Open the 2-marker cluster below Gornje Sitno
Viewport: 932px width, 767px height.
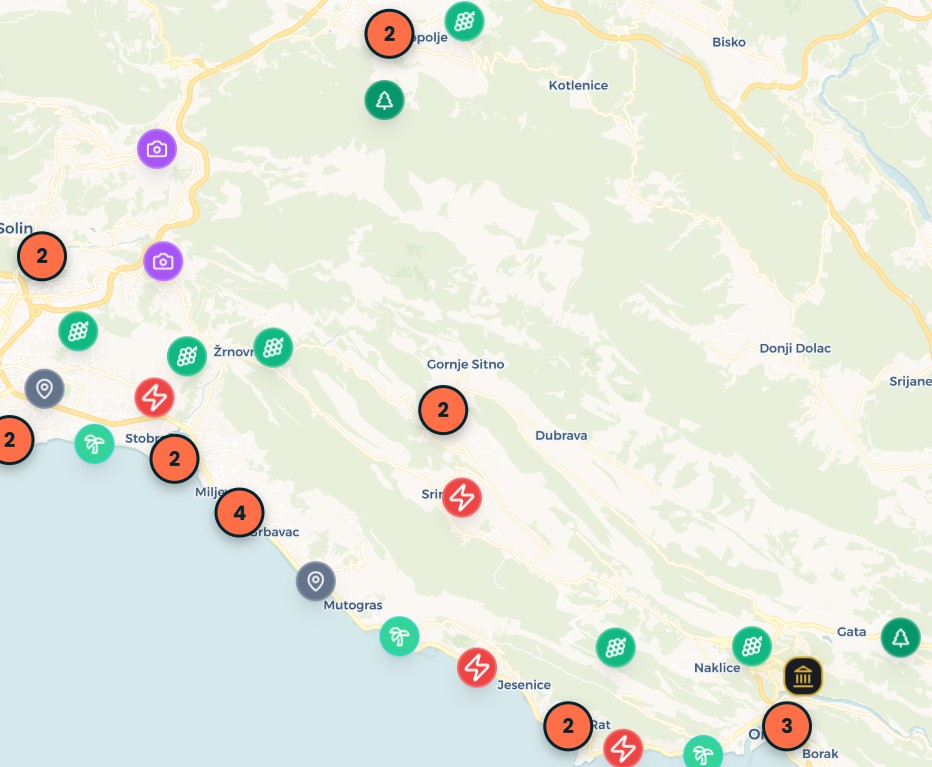443,409
